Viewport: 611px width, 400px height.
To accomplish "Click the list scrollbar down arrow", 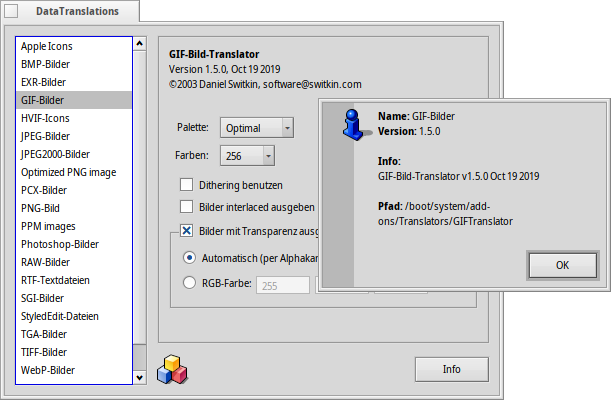I will tap(139, 378).
